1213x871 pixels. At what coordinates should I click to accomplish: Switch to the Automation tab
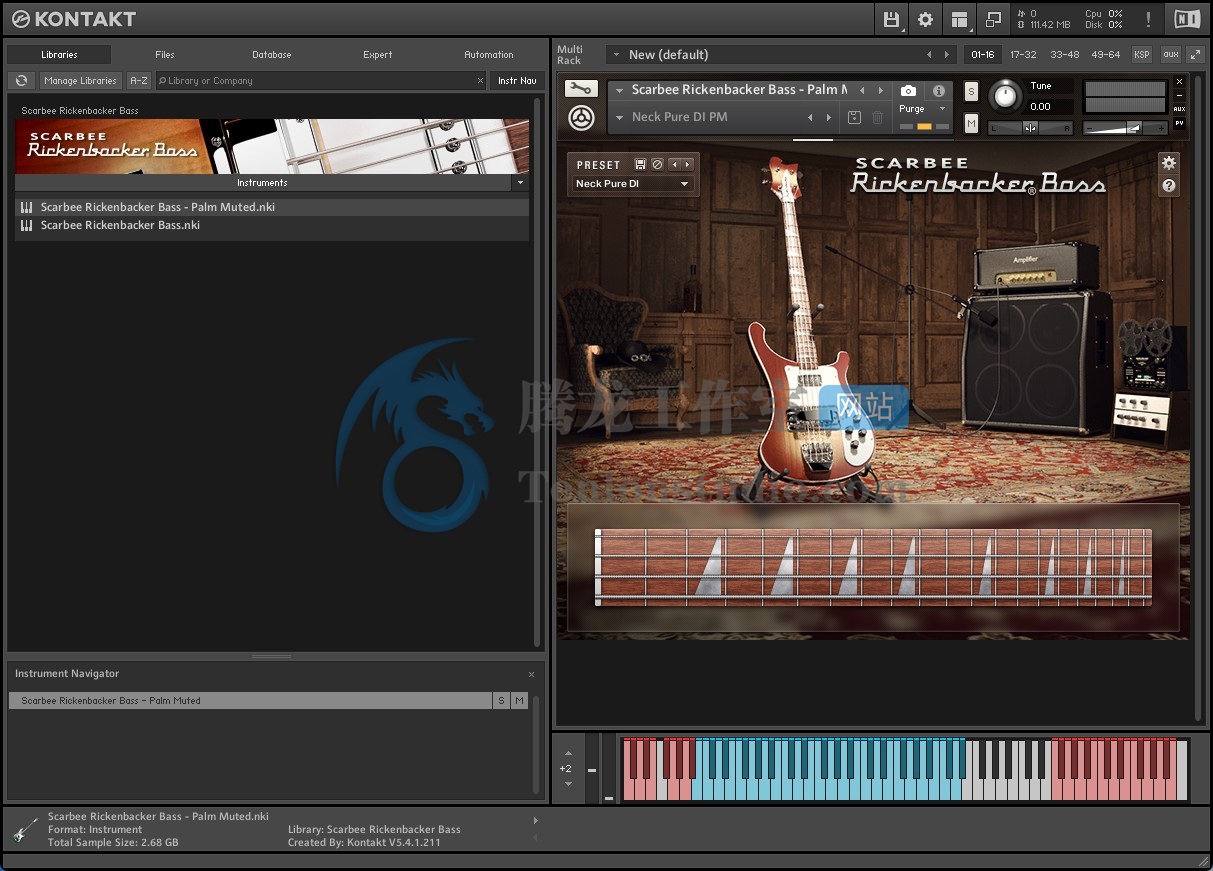489,55
